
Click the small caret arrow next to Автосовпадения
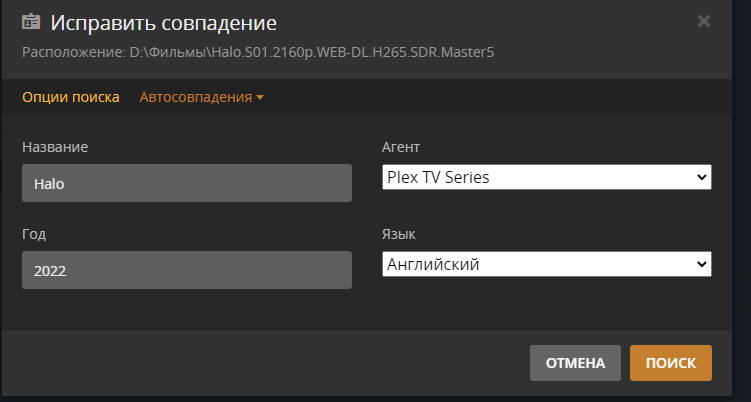260,98
